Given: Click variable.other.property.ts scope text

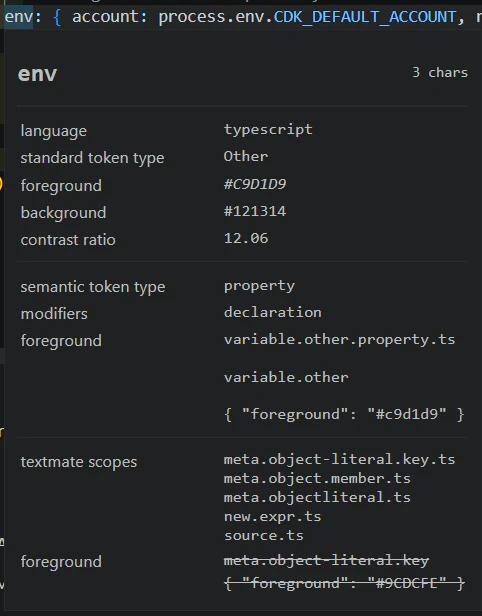Looking at the screenshot, I should [339, 340].
